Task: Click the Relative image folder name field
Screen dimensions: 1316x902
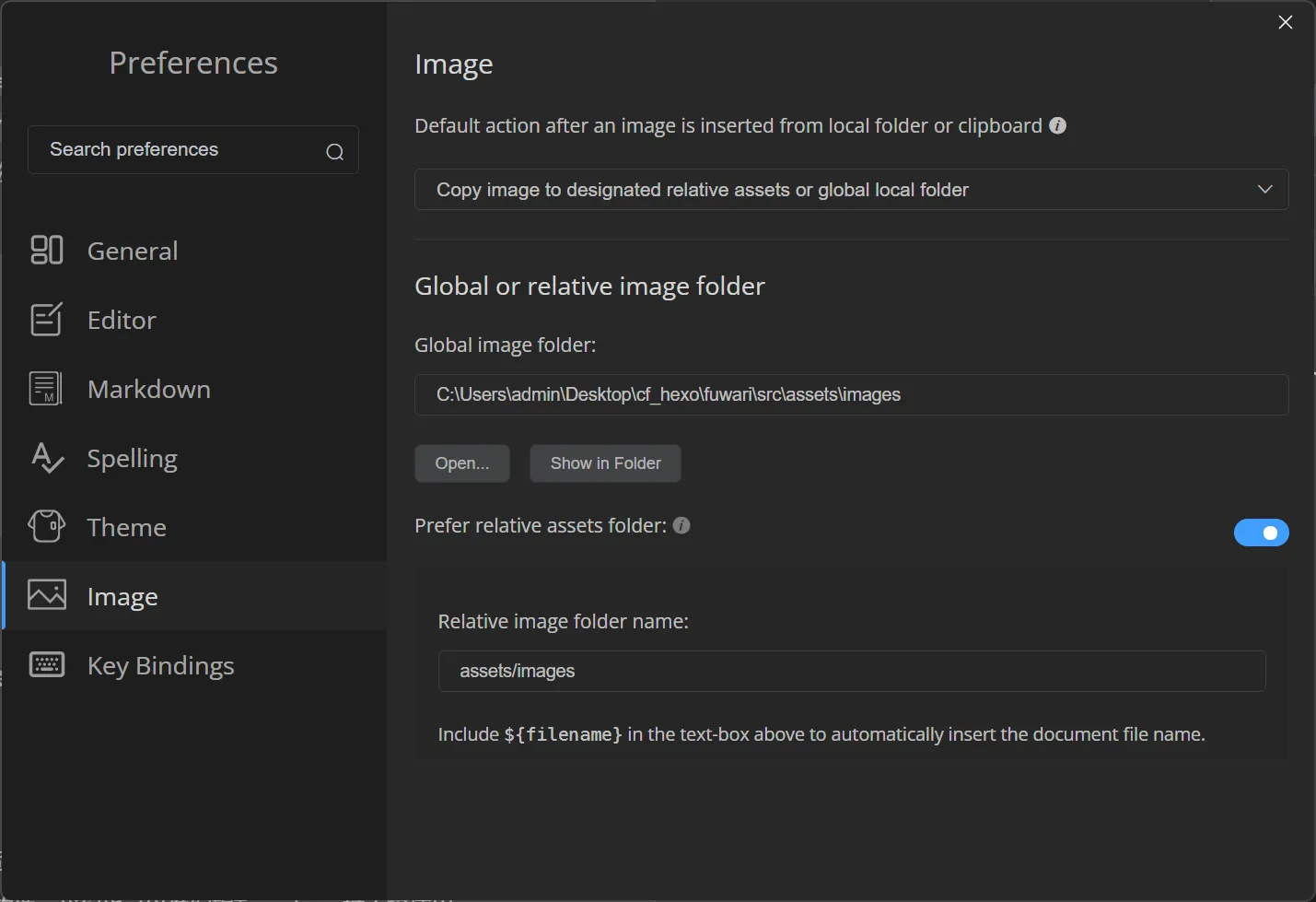Action: tap(851, 671)
